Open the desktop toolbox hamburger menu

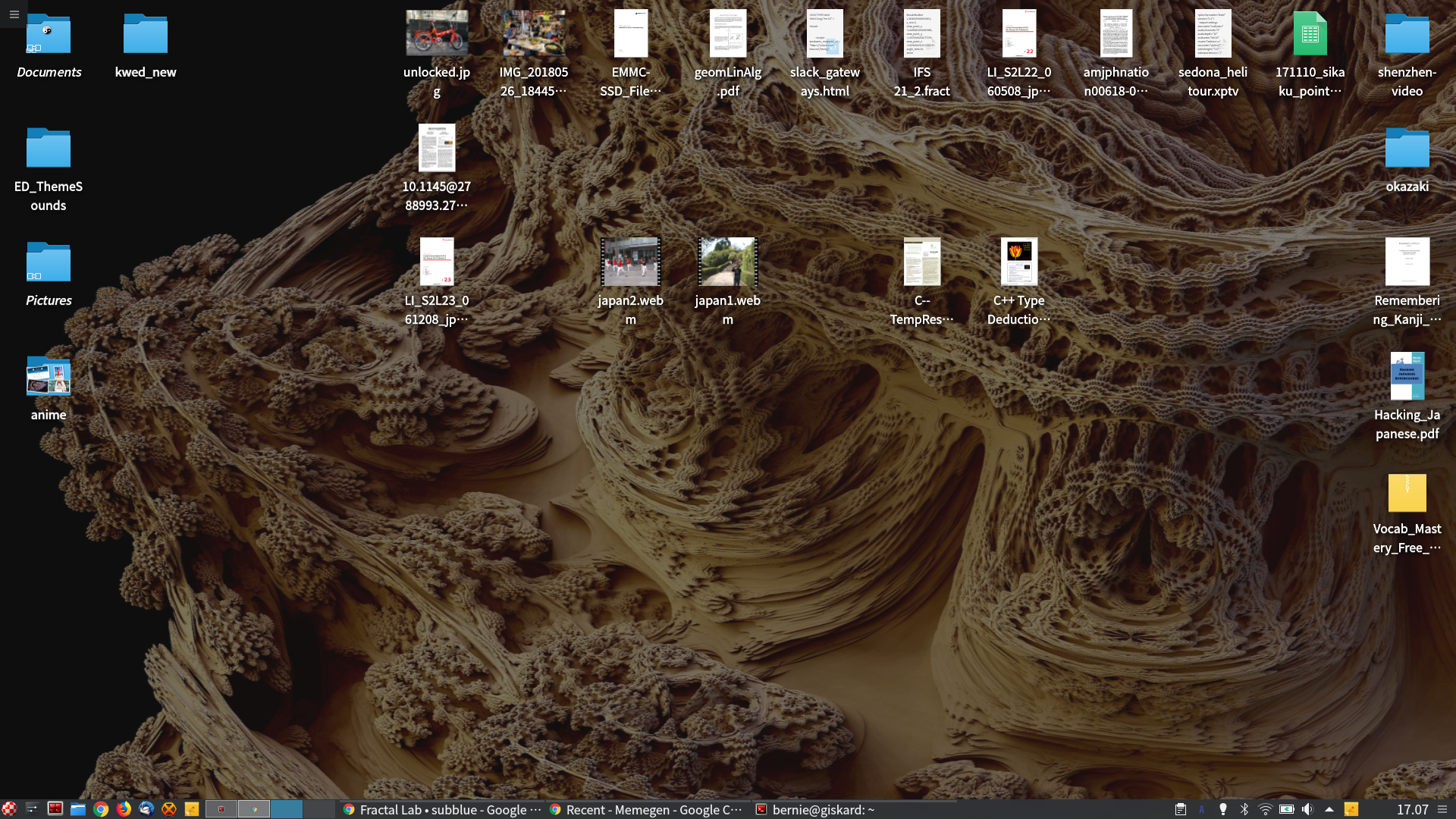coord(14,14)
